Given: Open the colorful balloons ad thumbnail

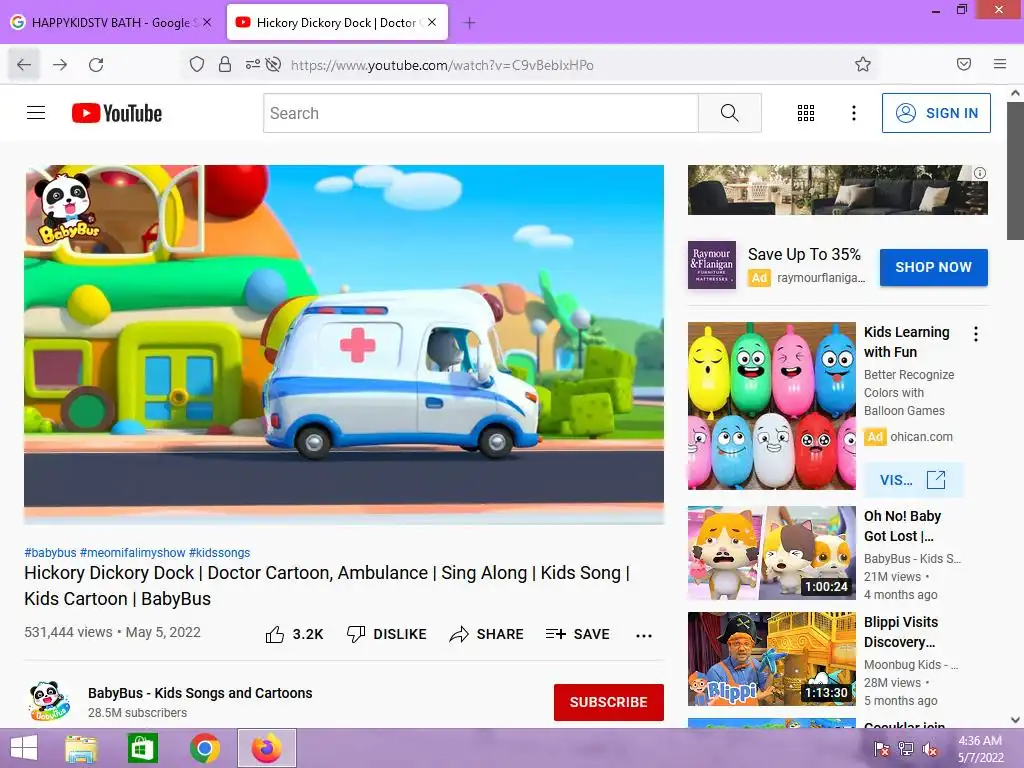Looking at the screenshot, I should pyautogui.click(x=771, y=406).
